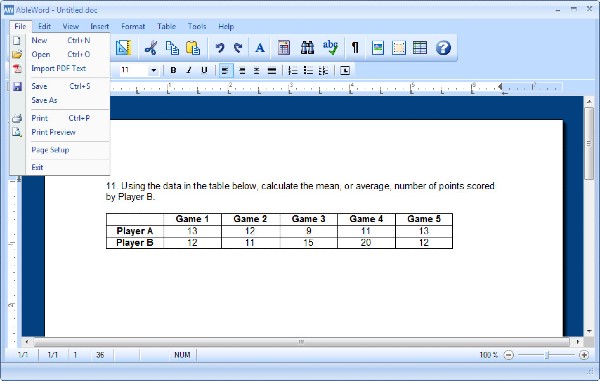Image resolution: width=600 pixels, height=381 pixels.
Task: Open the Help question mark icon
Action: click(x=443, y=48)
